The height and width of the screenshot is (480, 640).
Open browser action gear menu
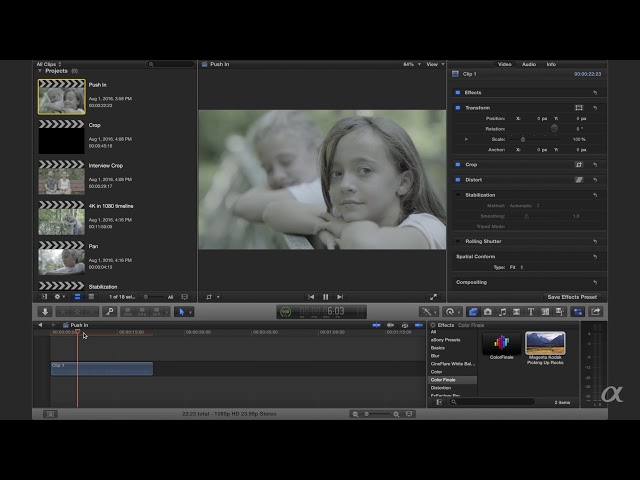pyautogui.click(x=59, y=297)
